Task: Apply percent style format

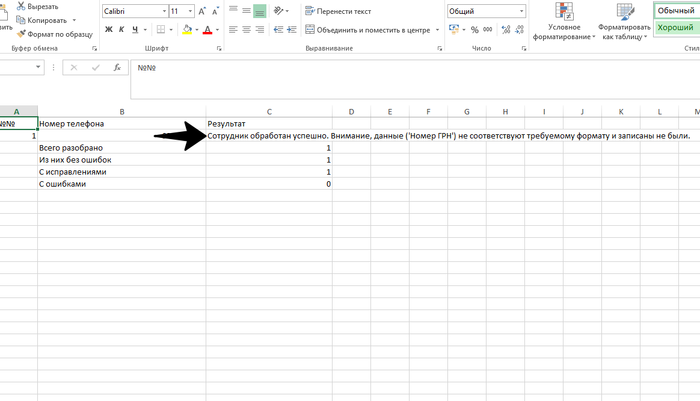Action: coord(474,30)
